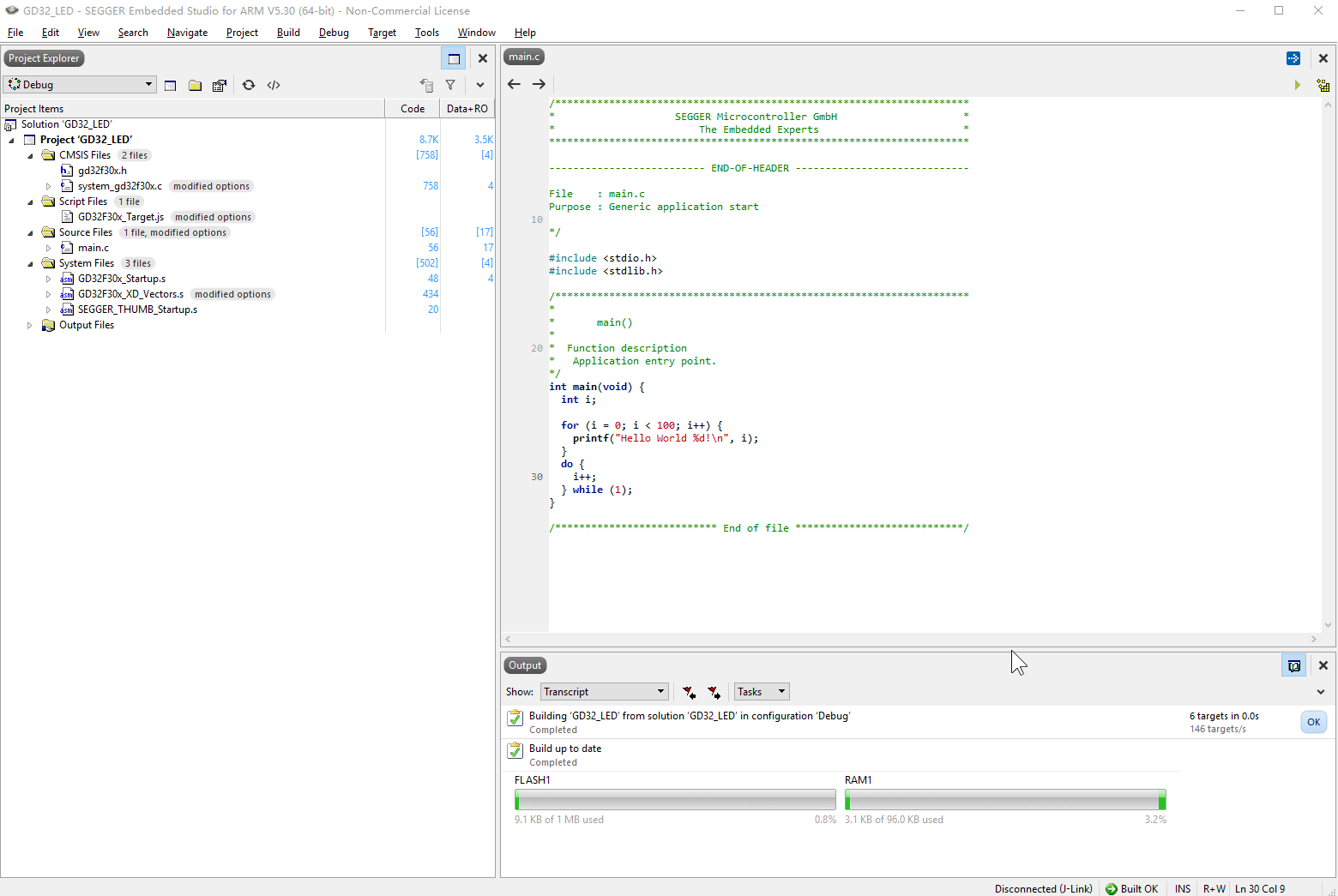The width and height of the screenshot is (1338, 896).
Task: Collapse the CMSIS Files folder
Action: (x=30, y=155)
